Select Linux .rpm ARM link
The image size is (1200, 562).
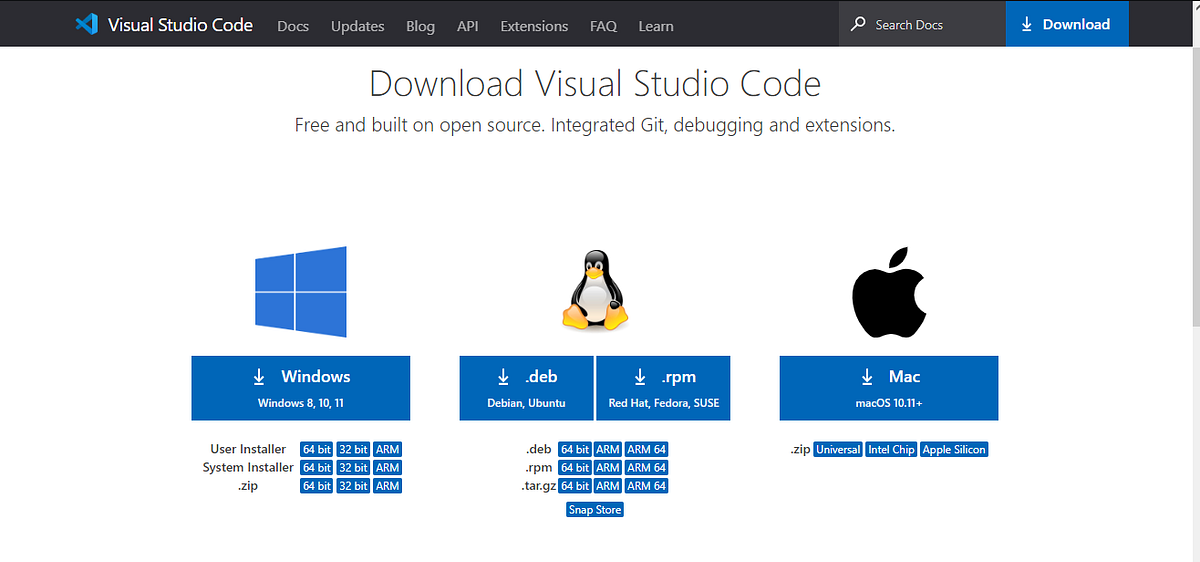[608, 468]
